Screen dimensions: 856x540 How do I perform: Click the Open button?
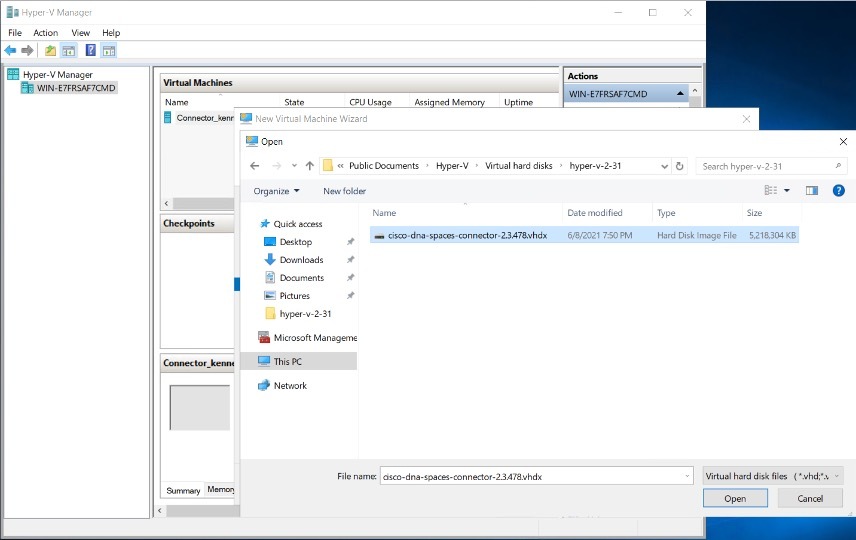coord(735,498)
